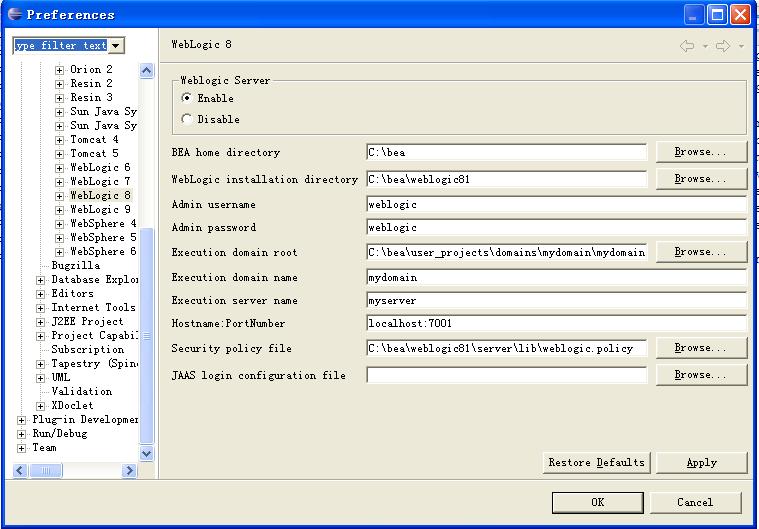
Task: Click the tree horizontal scroll left arrow
Action: pyautogui.click(x=20, y=470)
